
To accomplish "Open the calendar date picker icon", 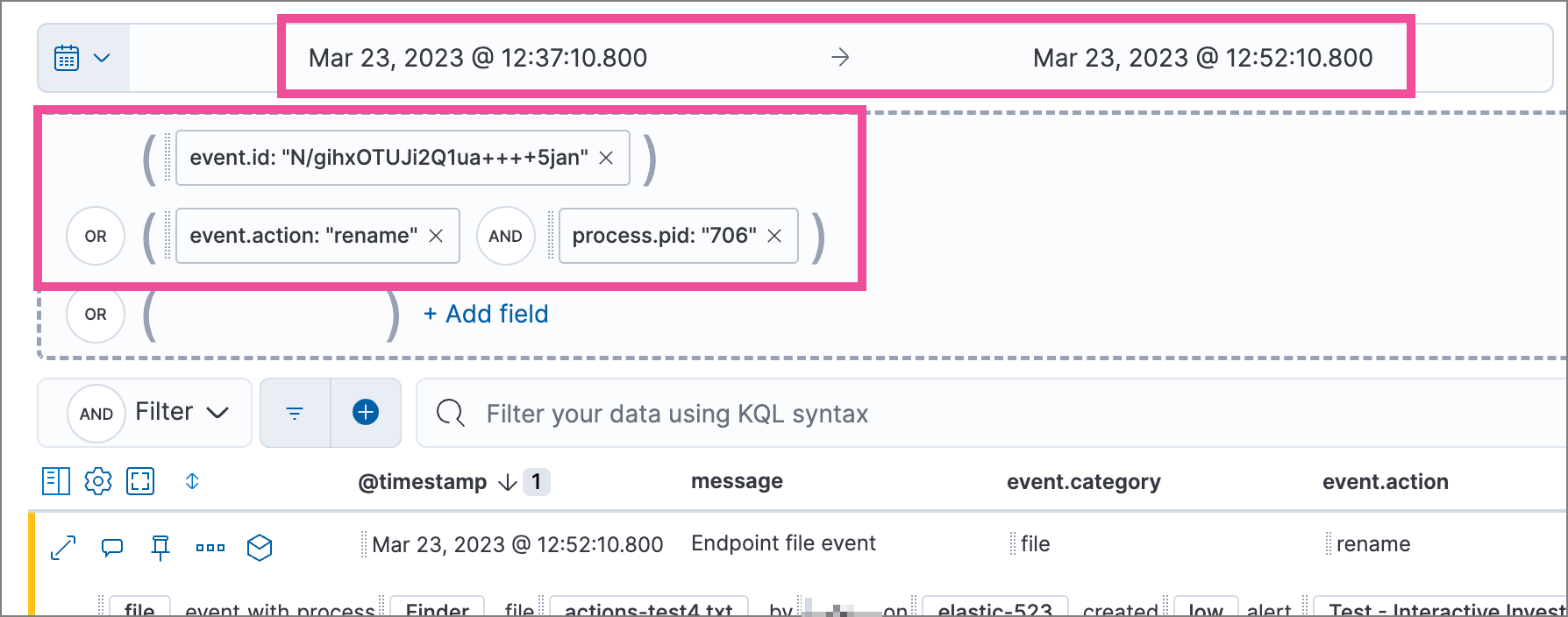I will [68, 58].
